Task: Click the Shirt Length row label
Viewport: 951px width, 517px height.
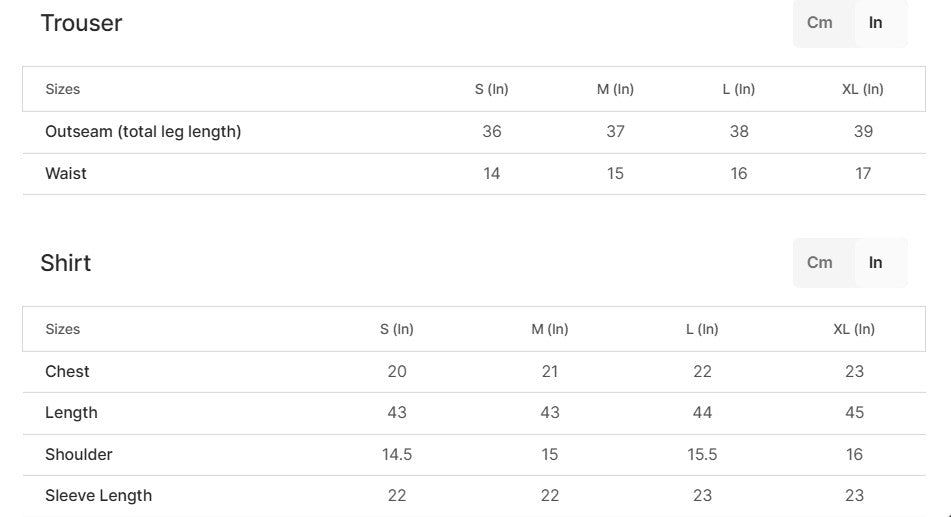Action: coord(71,412)
